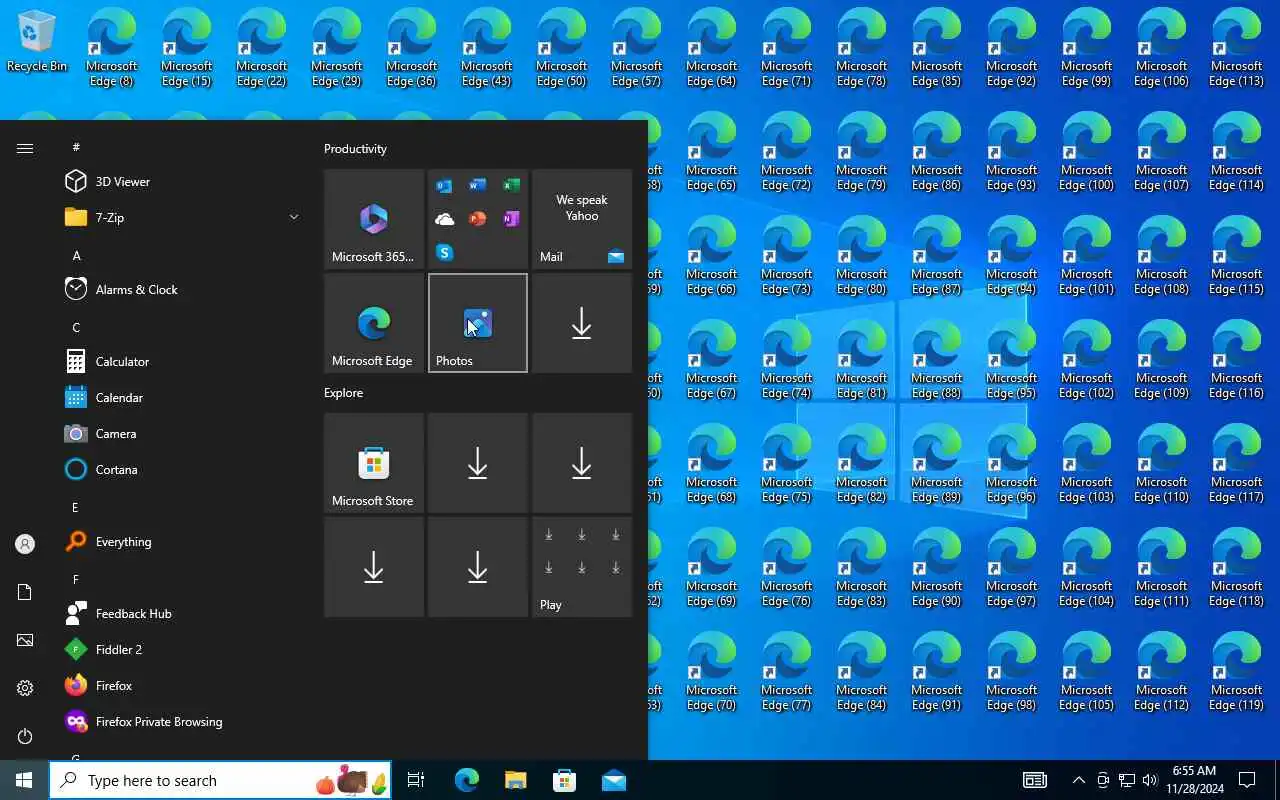Select the Recycle Bin icon
Screen dimensions: 1280x800
point(37,41)
